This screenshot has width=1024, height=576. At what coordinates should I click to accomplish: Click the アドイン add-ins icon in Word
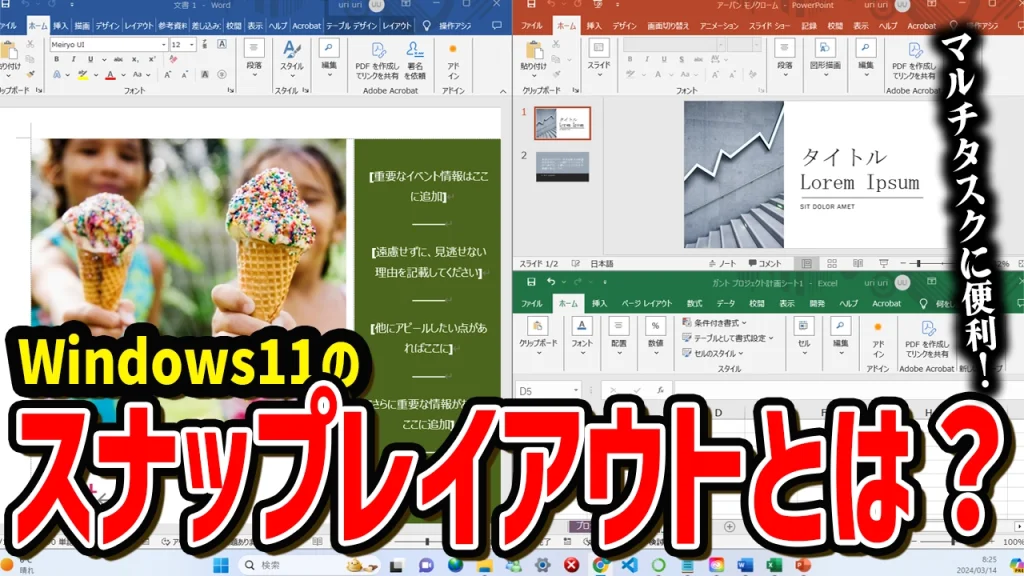pyautogui.click(x=453, y=51)
